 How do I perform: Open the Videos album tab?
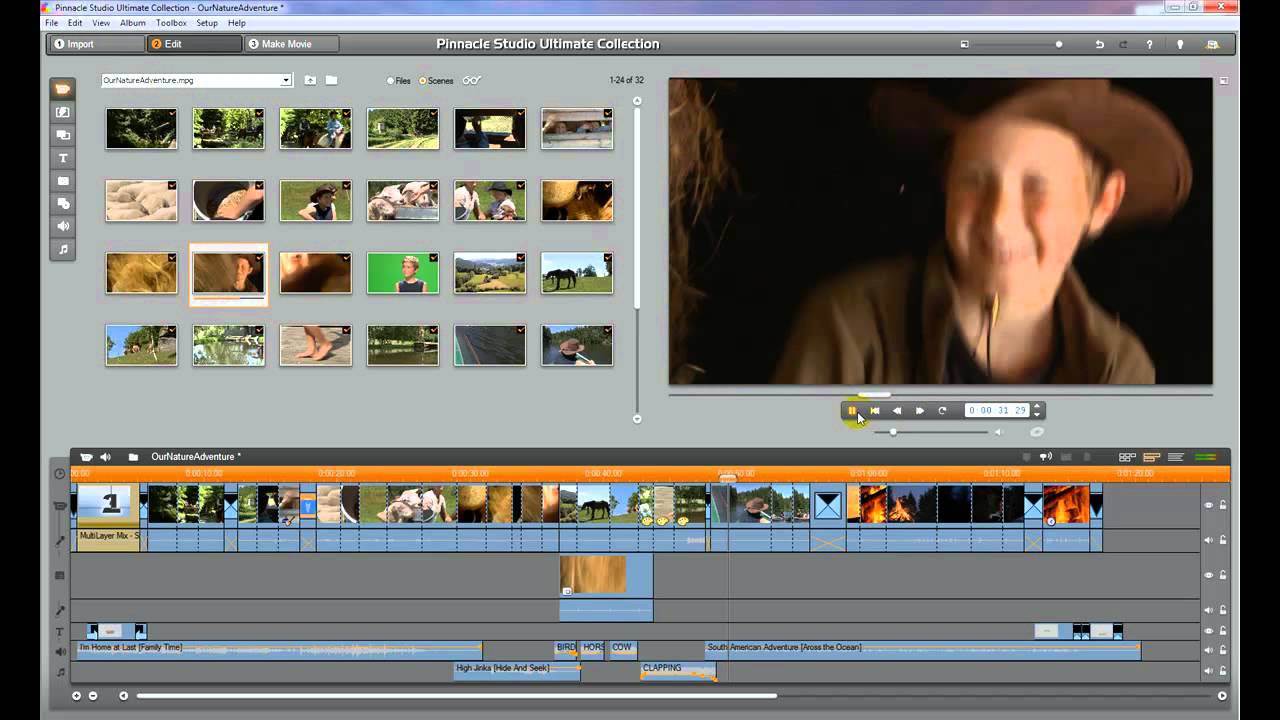63,90
